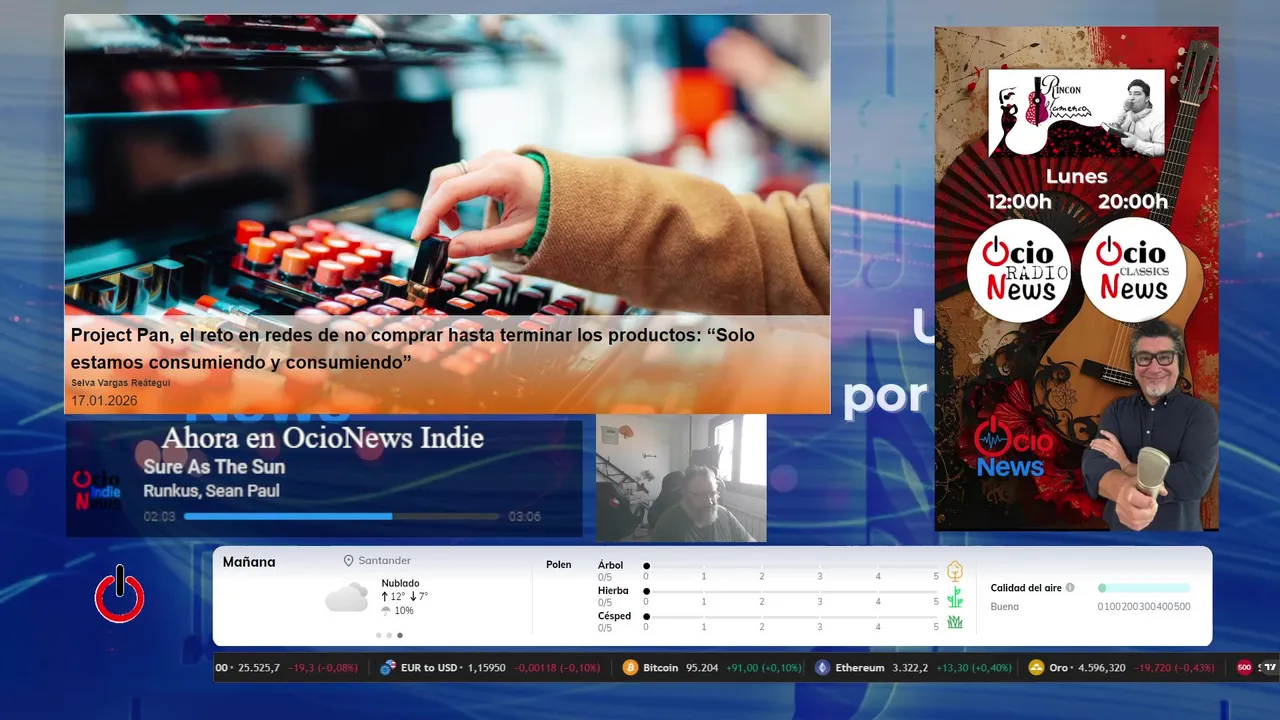
Task: Click the red power logo icon
Action: (x=120, y=594)
